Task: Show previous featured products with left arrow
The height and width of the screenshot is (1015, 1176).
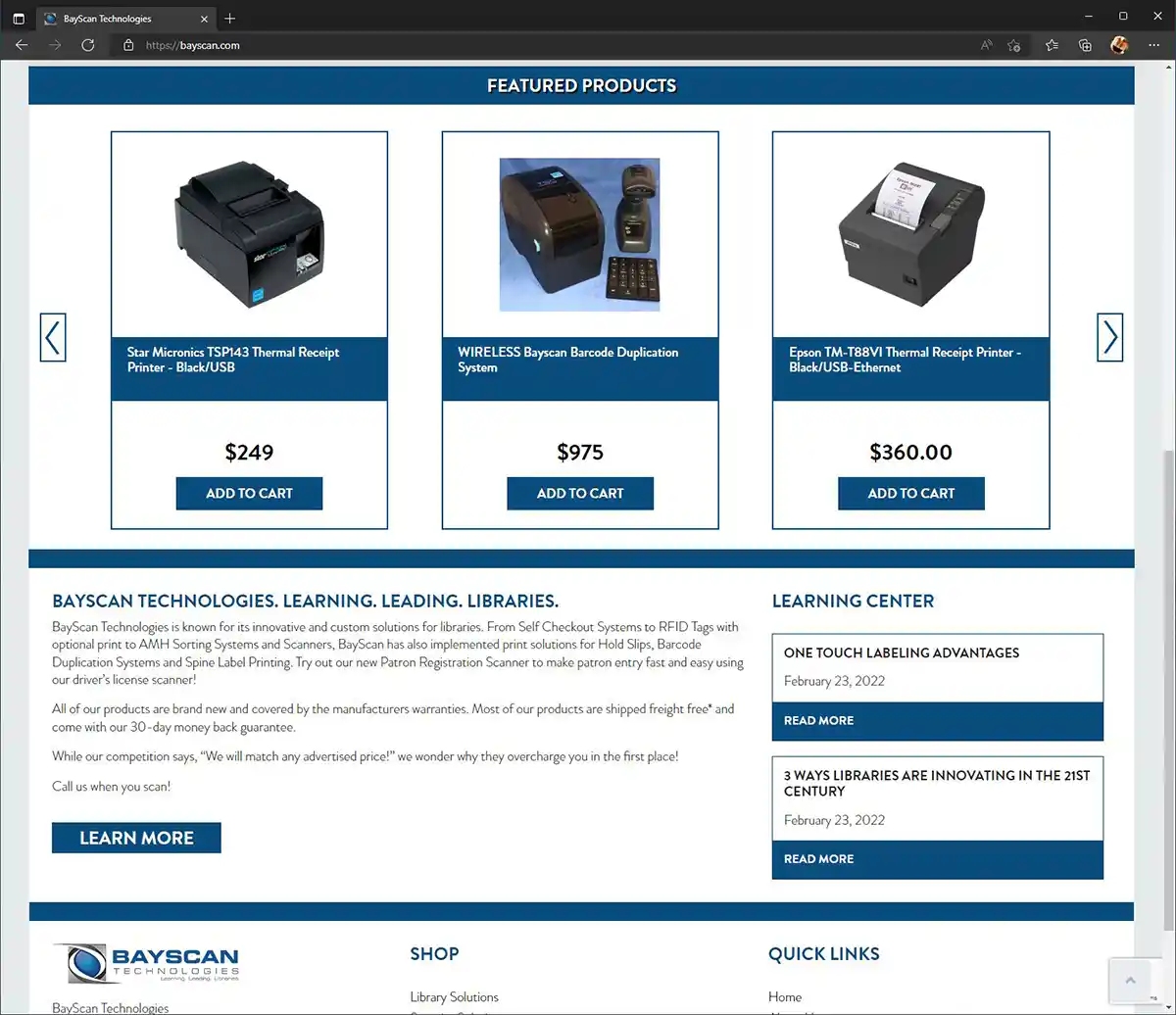Action: (x=53, y=337)
